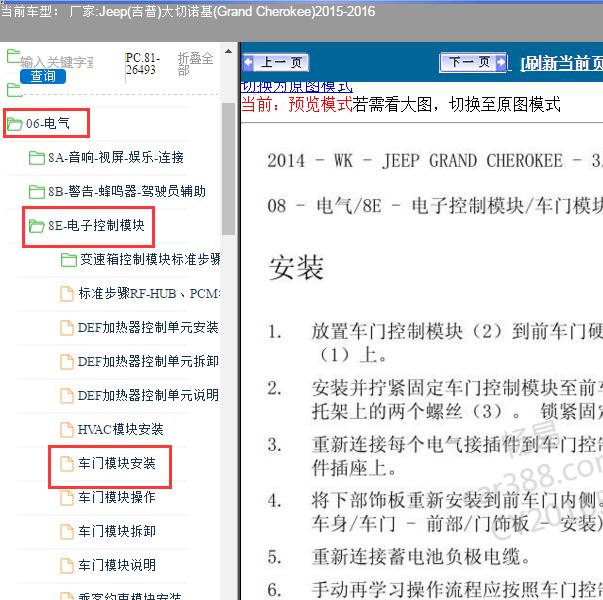Open DEF加热器控制单元拆卸 document

point(148,361)
